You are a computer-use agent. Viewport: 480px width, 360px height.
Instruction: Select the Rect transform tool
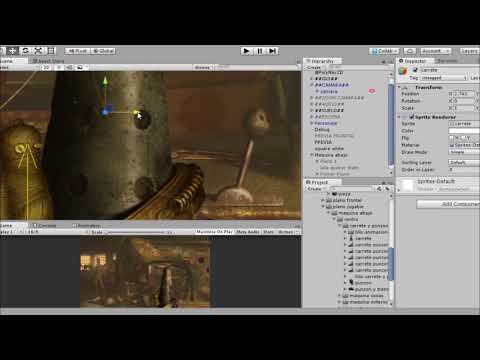point(51,51)
